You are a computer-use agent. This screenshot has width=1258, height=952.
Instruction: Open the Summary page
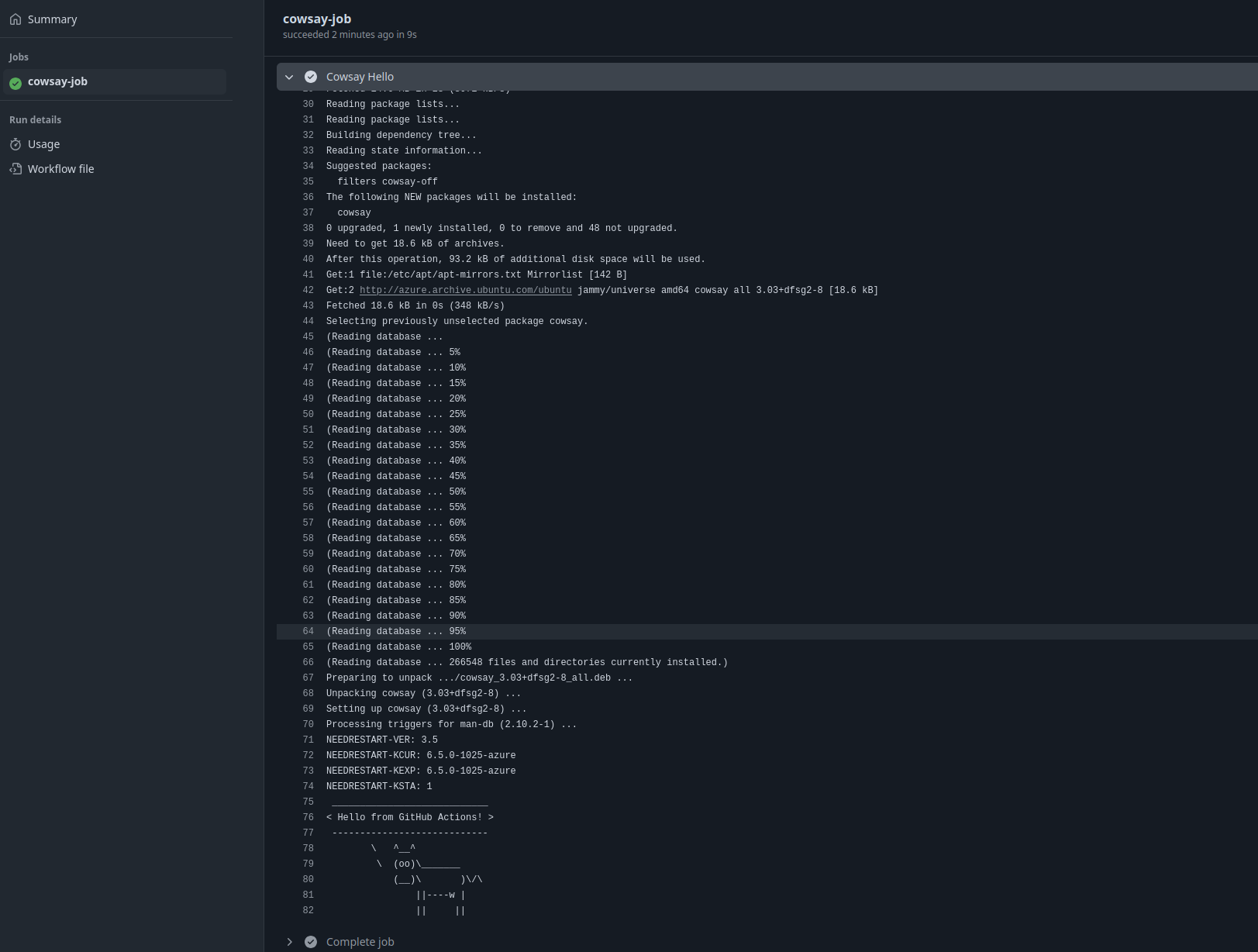coord(52,19)
